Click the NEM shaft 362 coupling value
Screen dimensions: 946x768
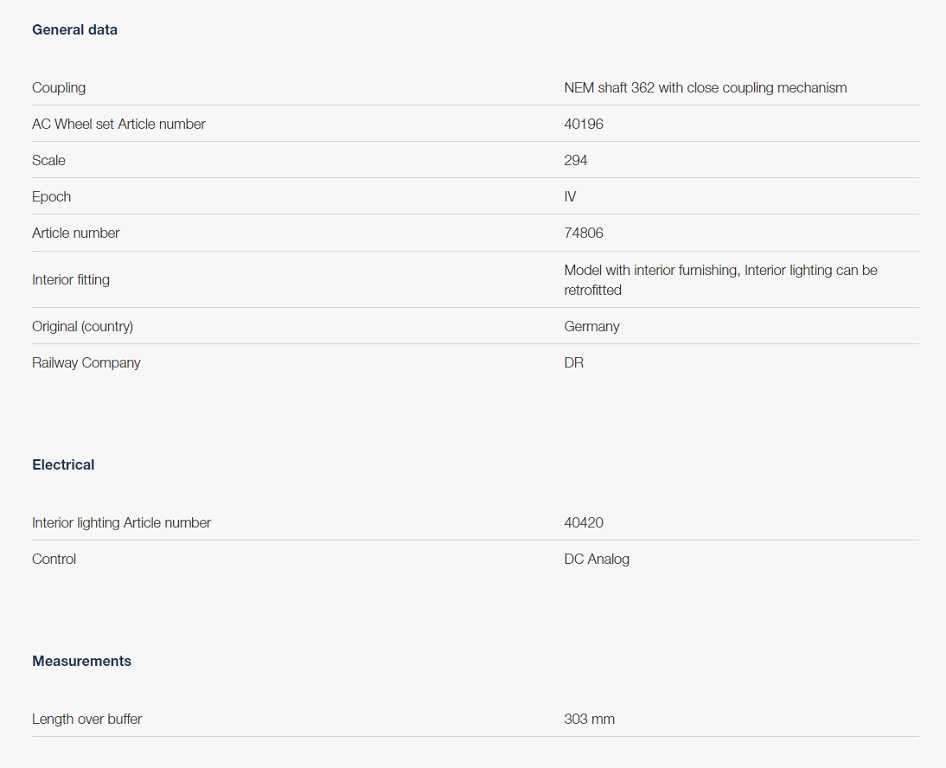705,88
